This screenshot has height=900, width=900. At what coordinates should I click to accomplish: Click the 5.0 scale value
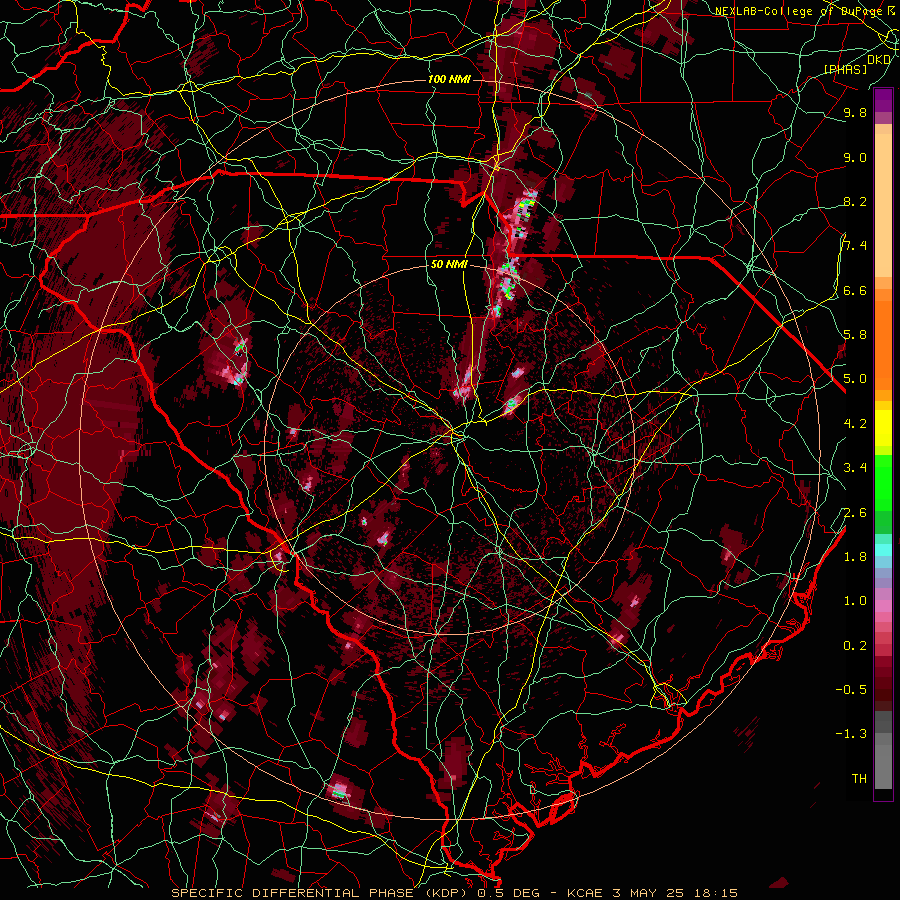pos(855,379)
